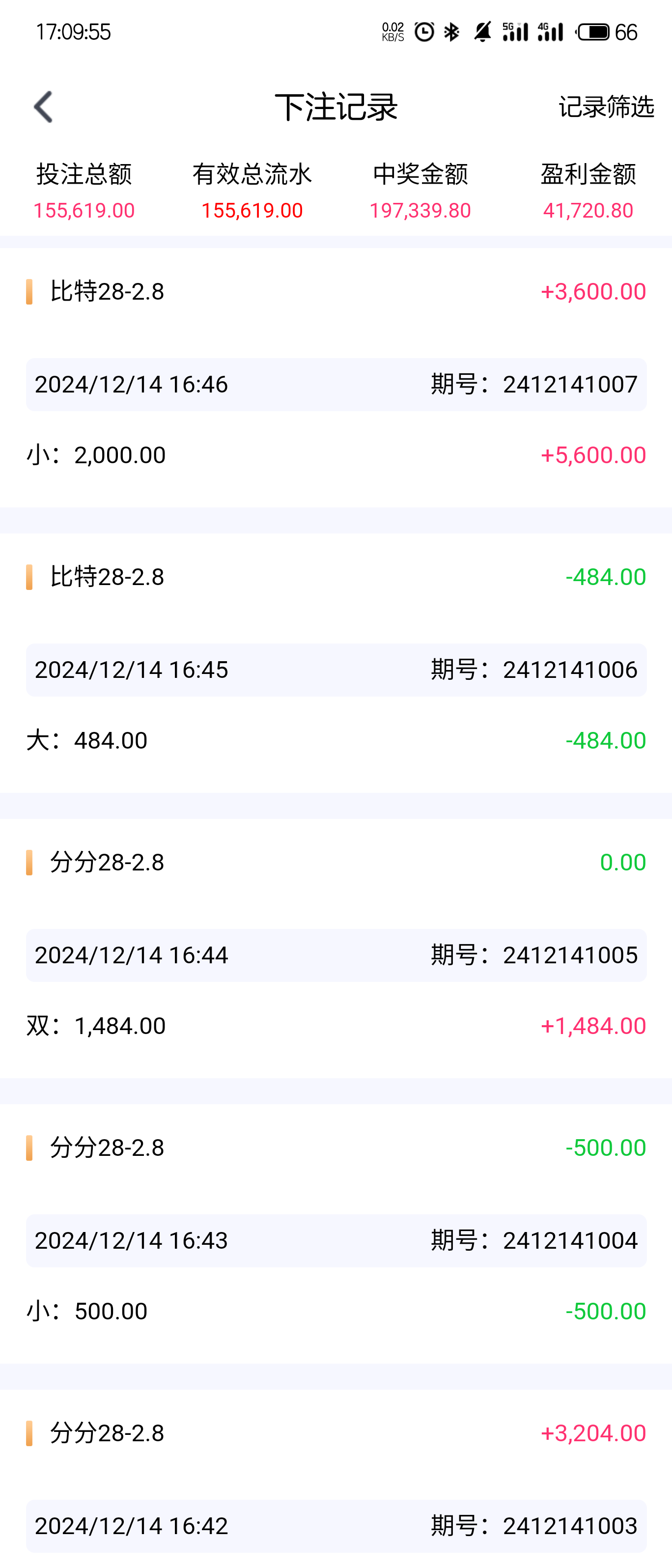The height and width of the screenshot is (1568, 672).
Task: Select the period 2412141006 date row
Action: [336, 670]
